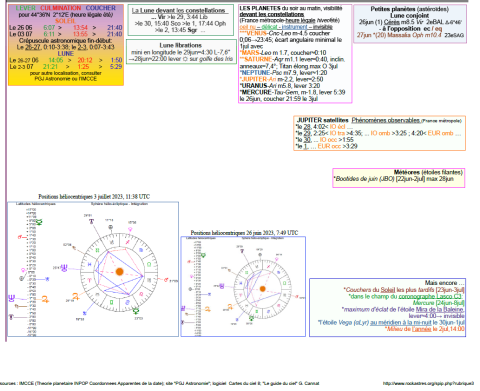Click green Mercury symbol atop 3 juillet latitude scale
Viewport: 480px width, 391px height.
click(39, 222)
